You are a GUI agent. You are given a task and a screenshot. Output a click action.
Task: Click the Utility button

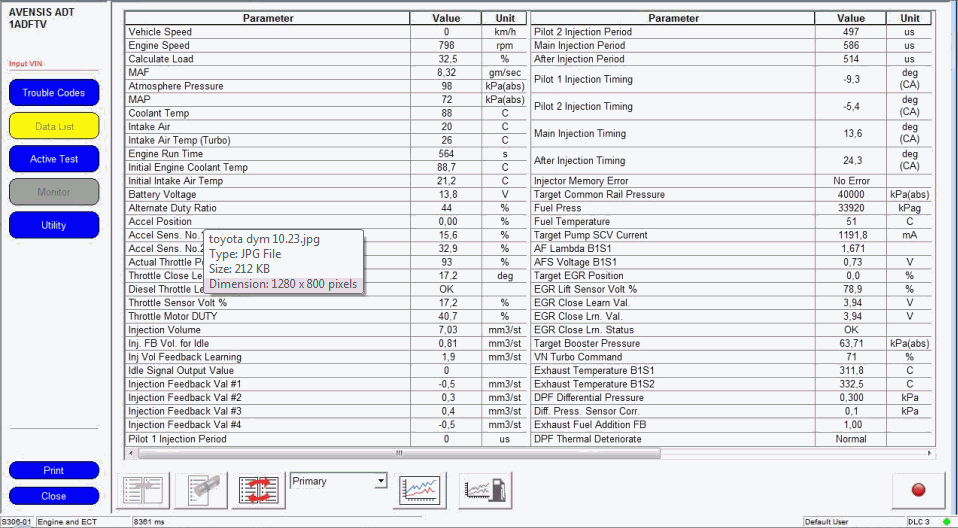(54, 225)
